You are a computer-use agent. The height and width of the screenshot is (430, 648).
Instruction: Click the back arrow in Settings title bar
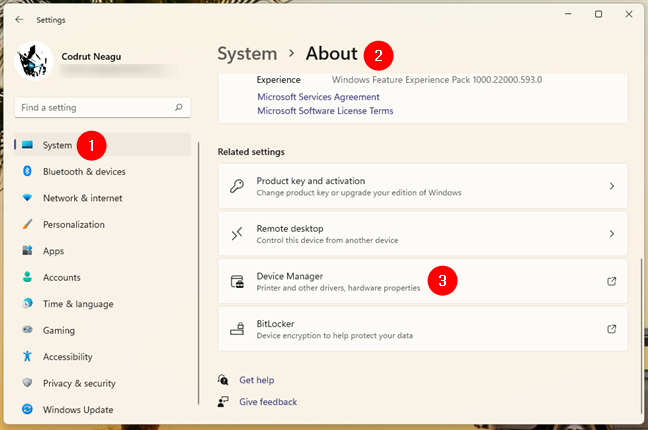point(19,19)
